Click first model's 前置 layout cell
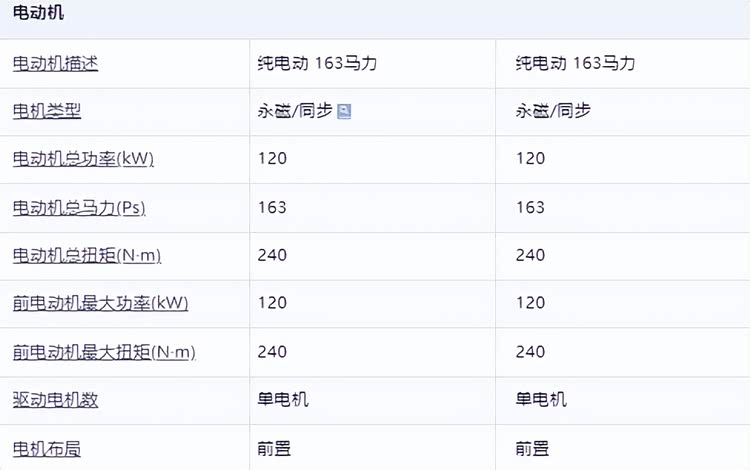 click(274, 448)
